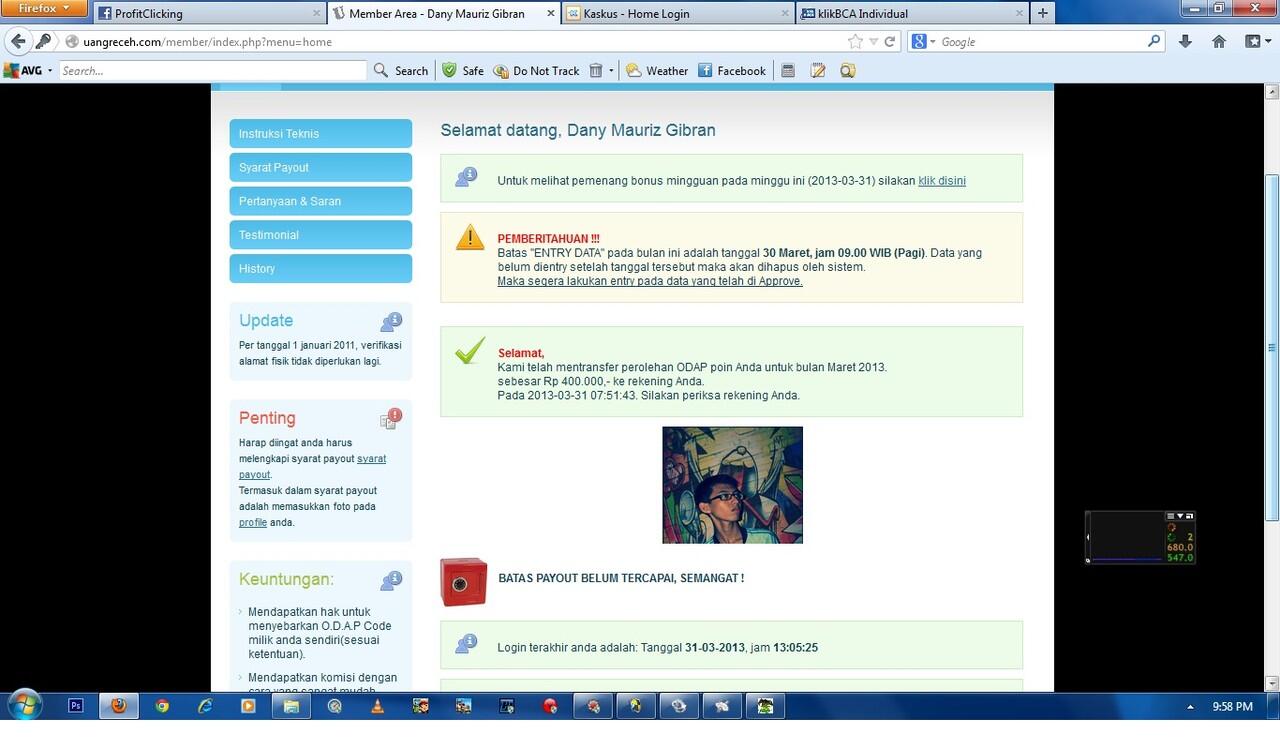Click the info icon beside Update heading

(391, 322)
